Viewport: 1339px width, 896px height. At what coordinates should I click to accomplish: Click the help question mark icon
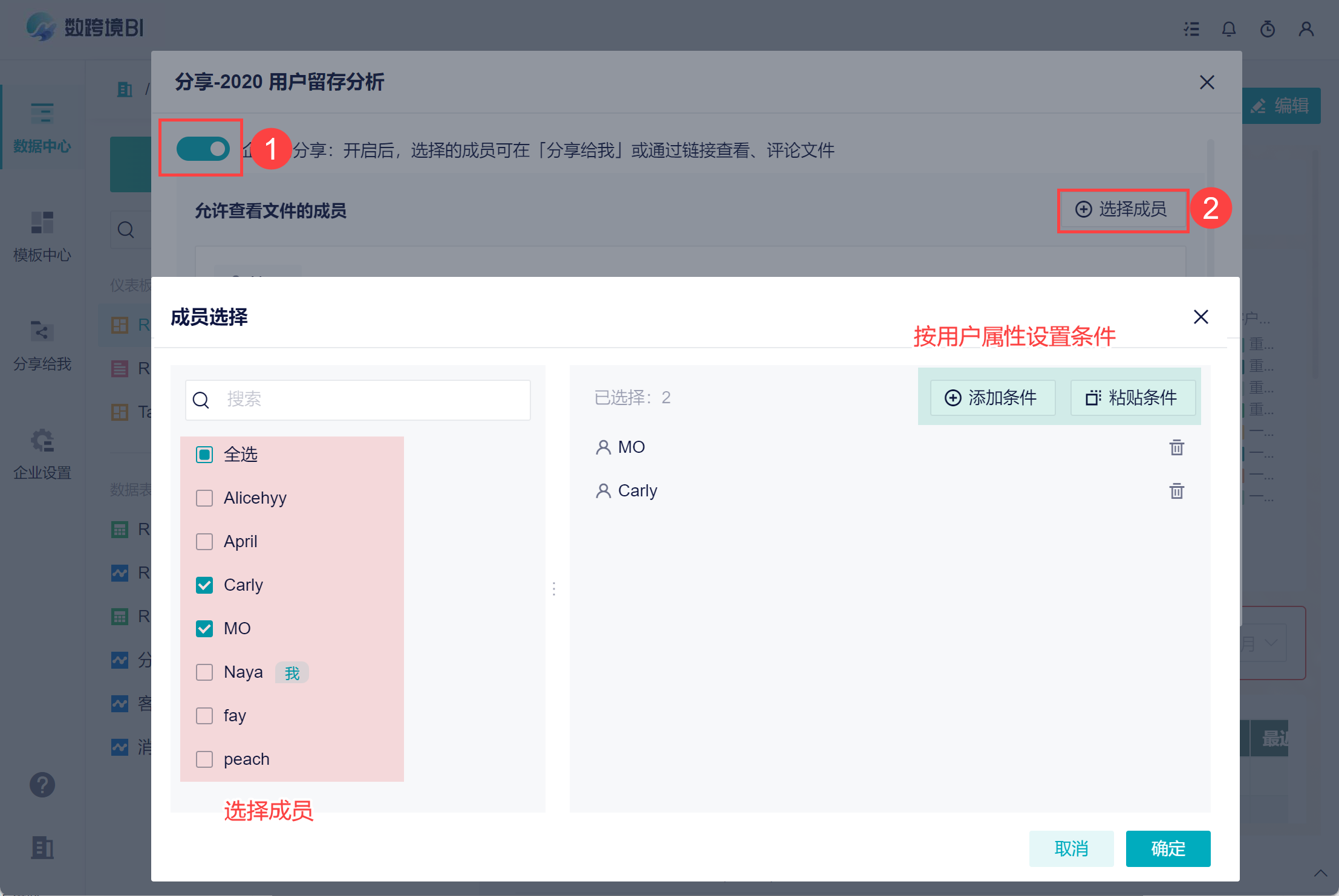pyautogui.click(x=42, y=785)
